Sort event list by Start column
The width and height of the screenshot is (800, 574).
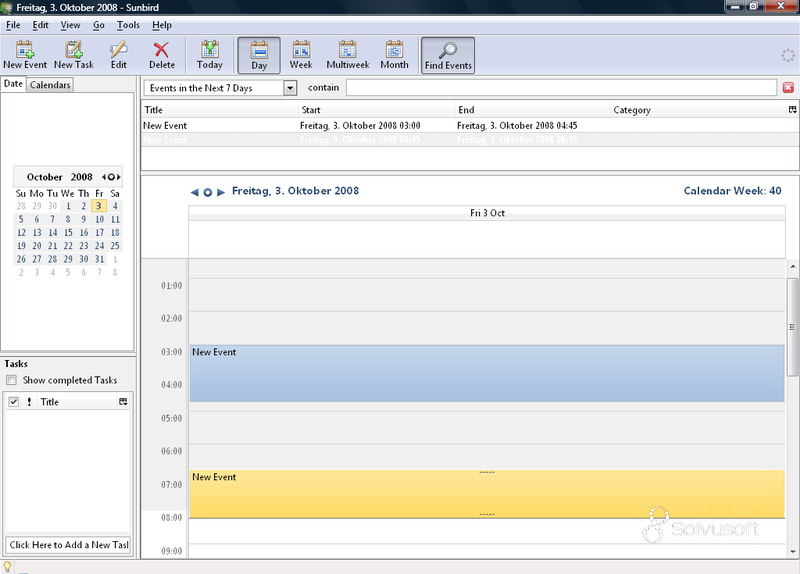377,110
